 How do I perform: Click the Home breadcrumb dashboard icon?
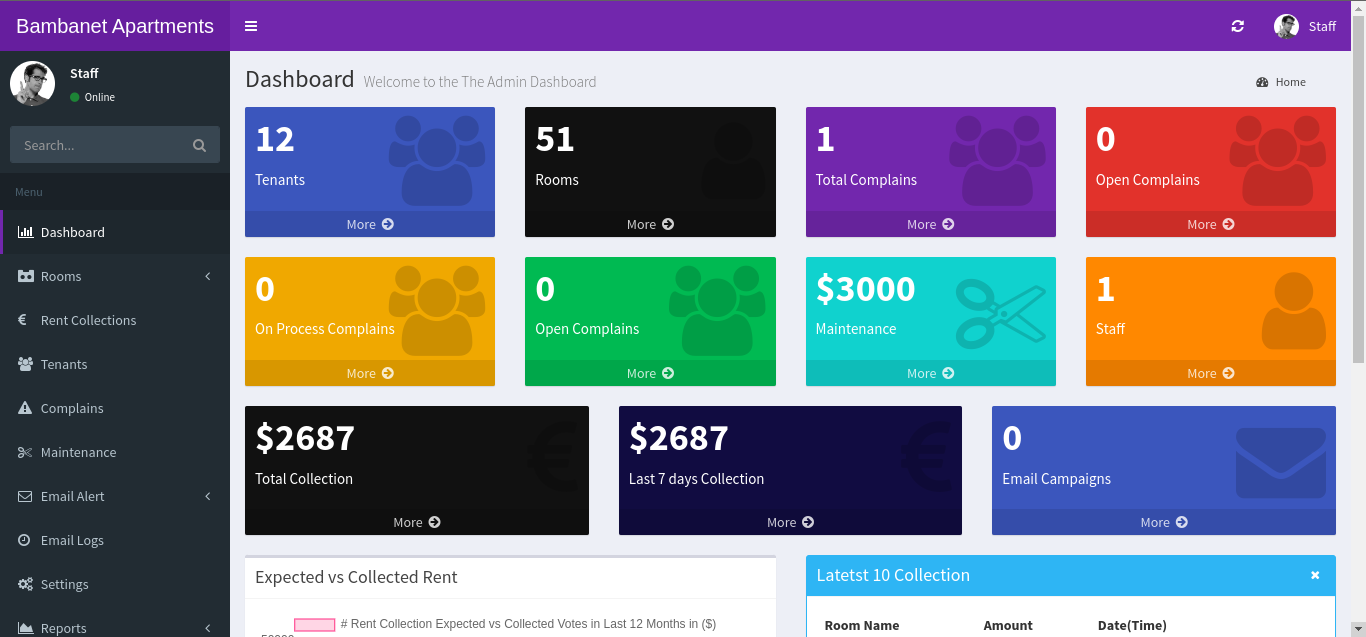(x=1262, y=82)
